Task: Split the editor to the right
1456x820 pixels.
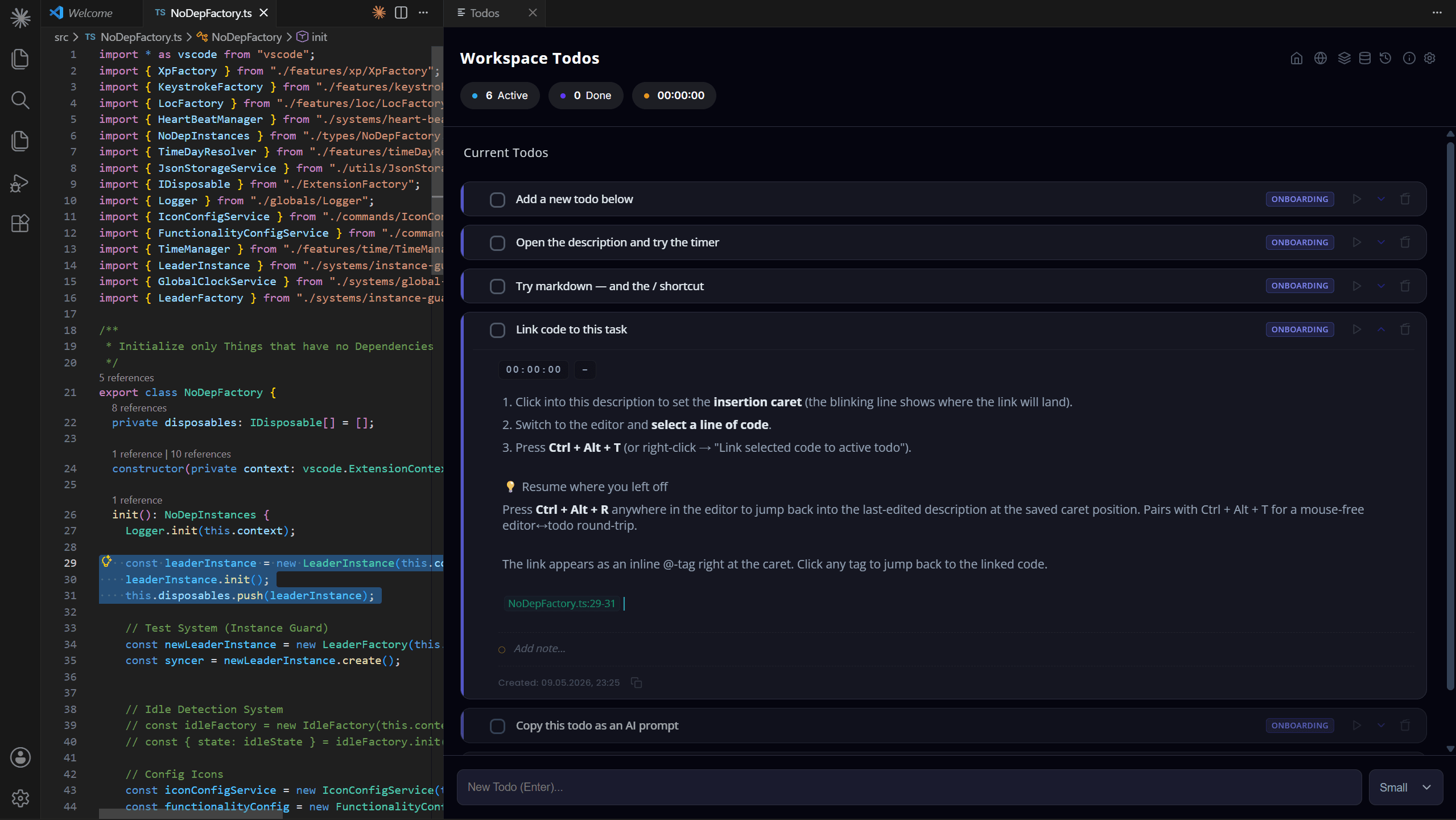Action: tap(401, 13)
